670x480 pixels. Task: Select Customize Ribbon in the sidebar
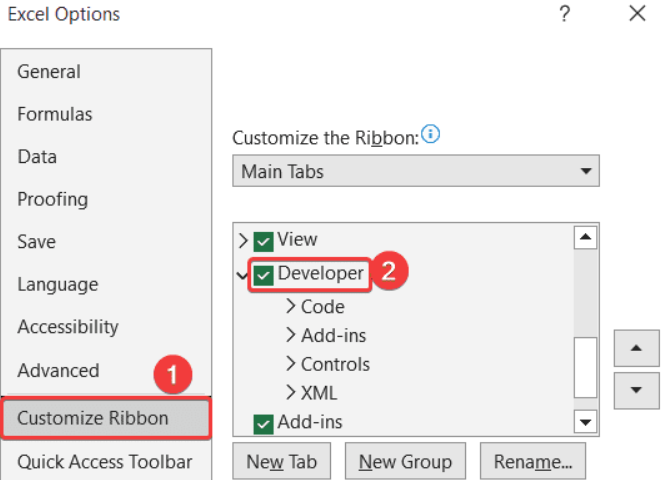click(106, 418)
